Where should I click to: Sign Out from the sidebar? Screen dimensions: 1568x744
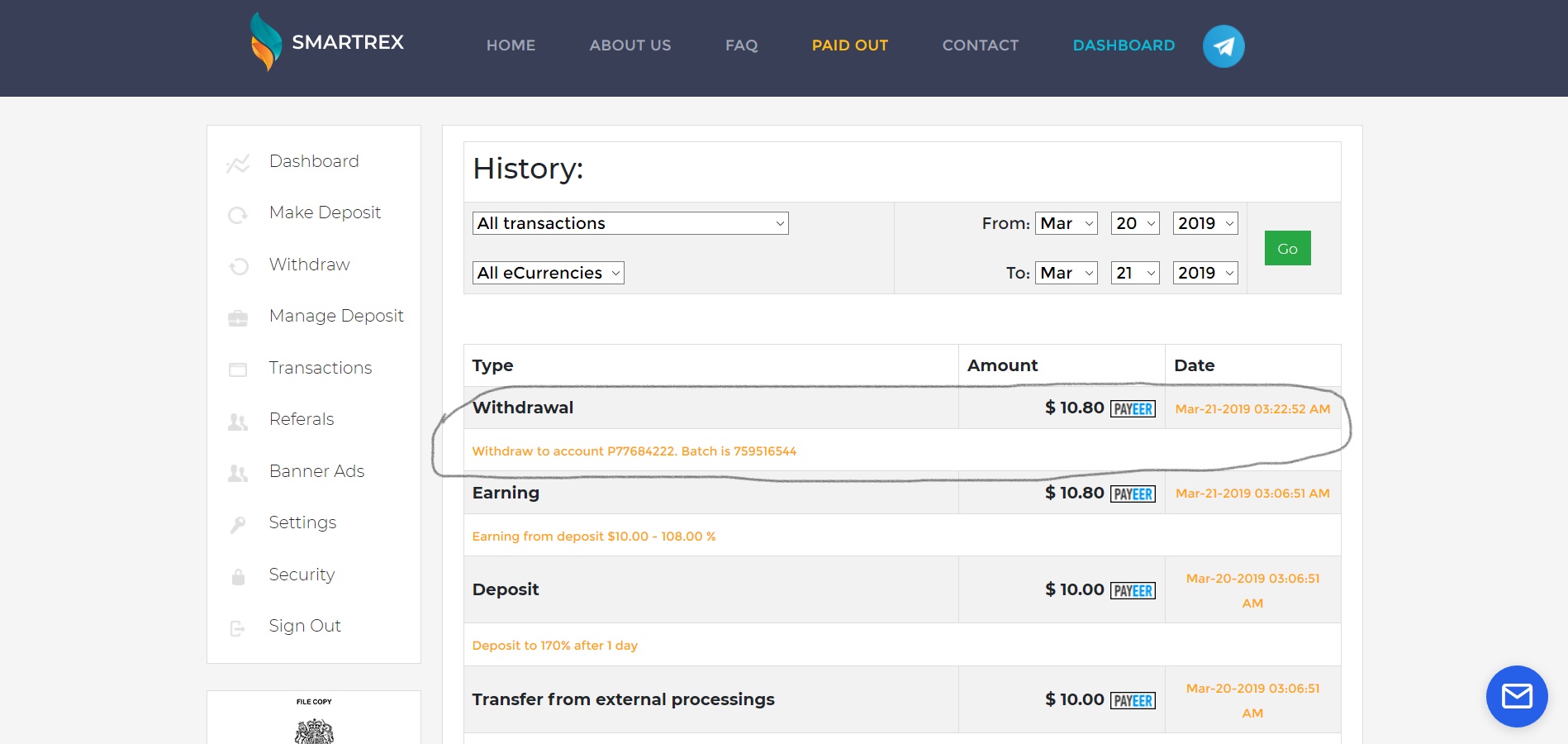(x=305, y=626)
